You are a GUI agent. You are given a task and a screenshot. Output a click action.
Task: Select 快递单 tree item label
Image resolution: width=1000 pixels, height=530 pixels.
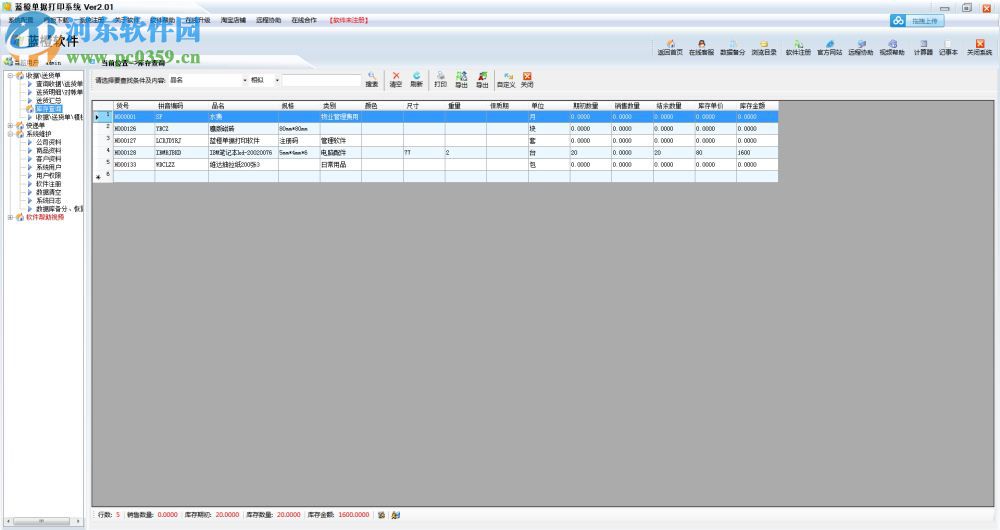35,126
